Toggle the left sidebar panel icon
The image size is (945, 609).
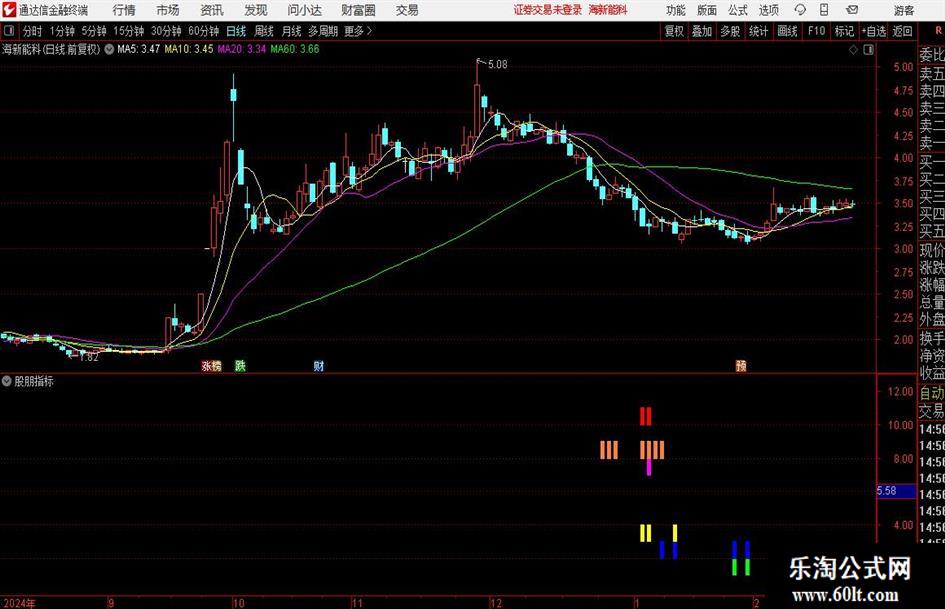[x=8, y=31]
